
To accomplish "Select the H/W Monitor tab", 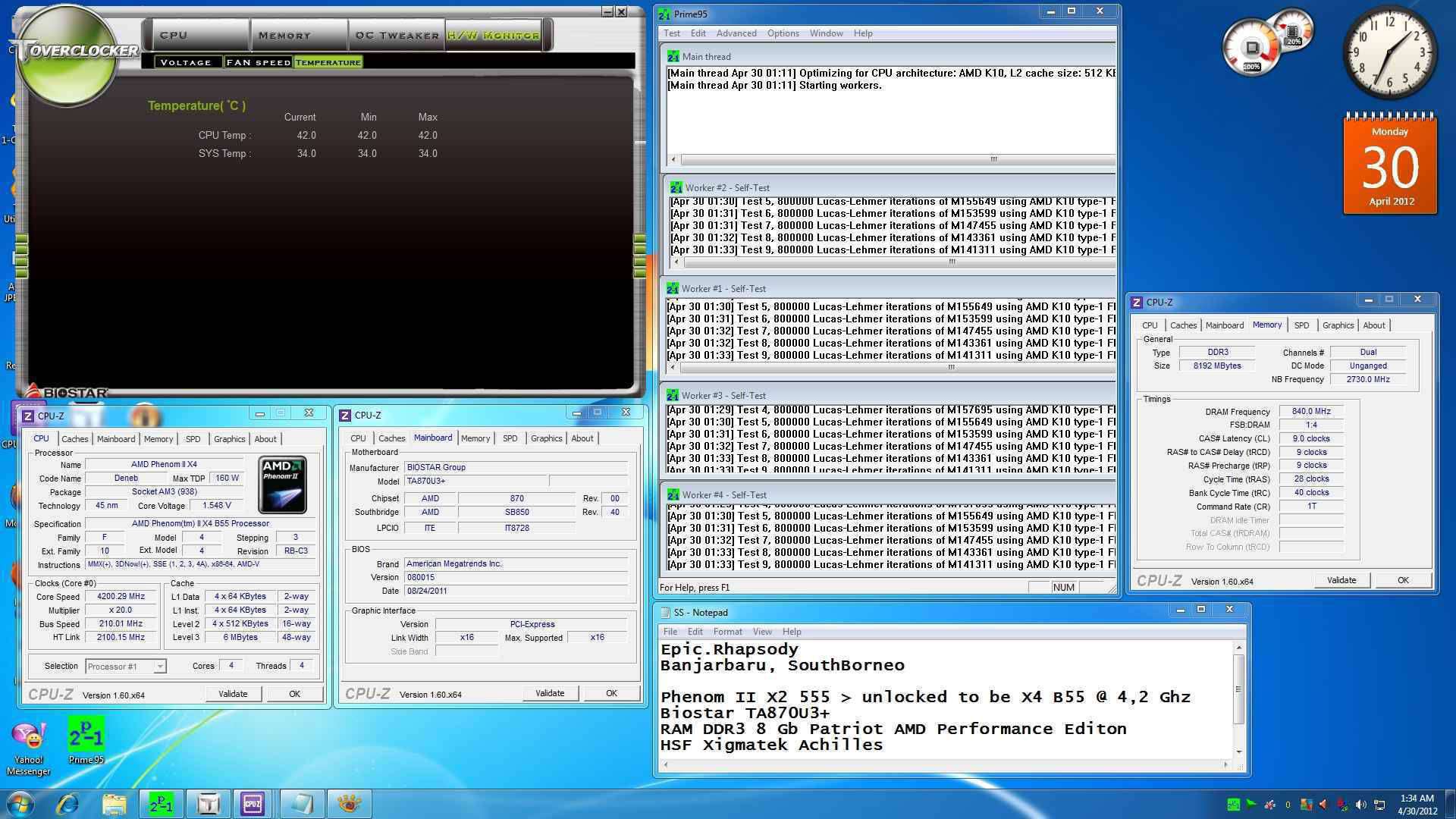I will 493,35.
